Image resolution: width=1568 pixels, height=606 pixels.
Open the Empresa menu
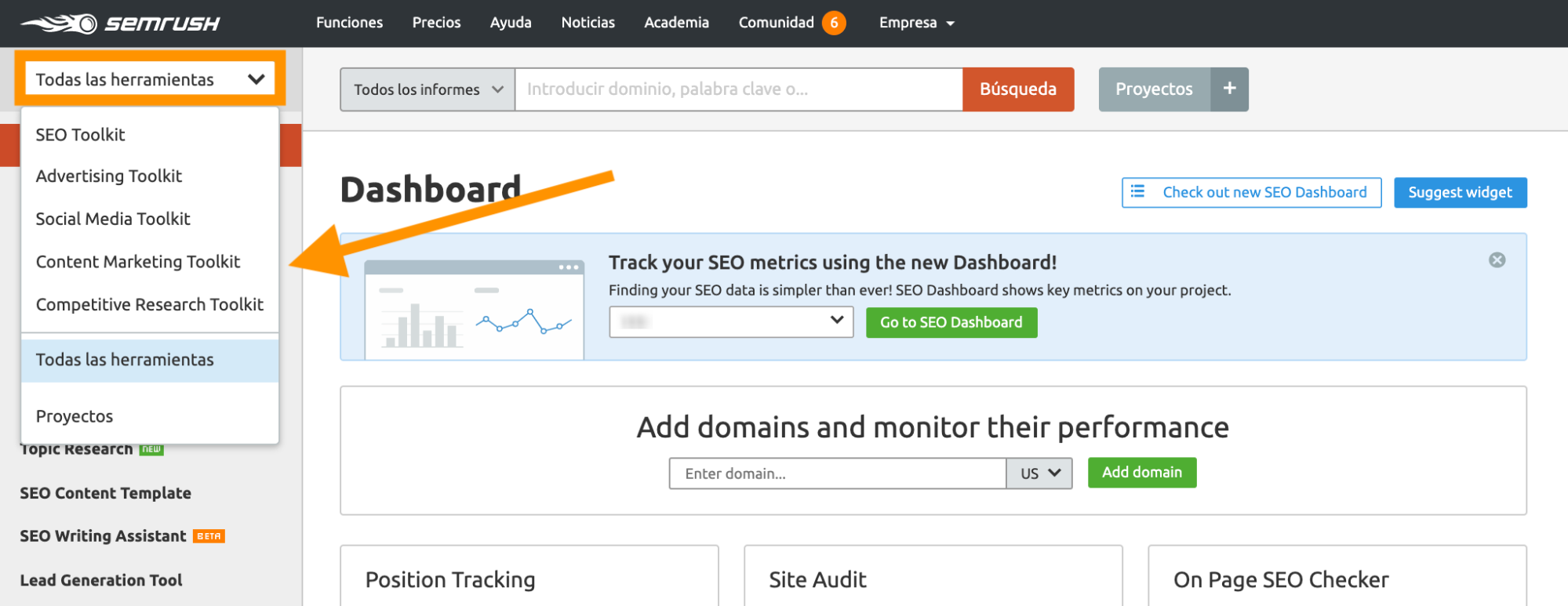click(916, 23)
